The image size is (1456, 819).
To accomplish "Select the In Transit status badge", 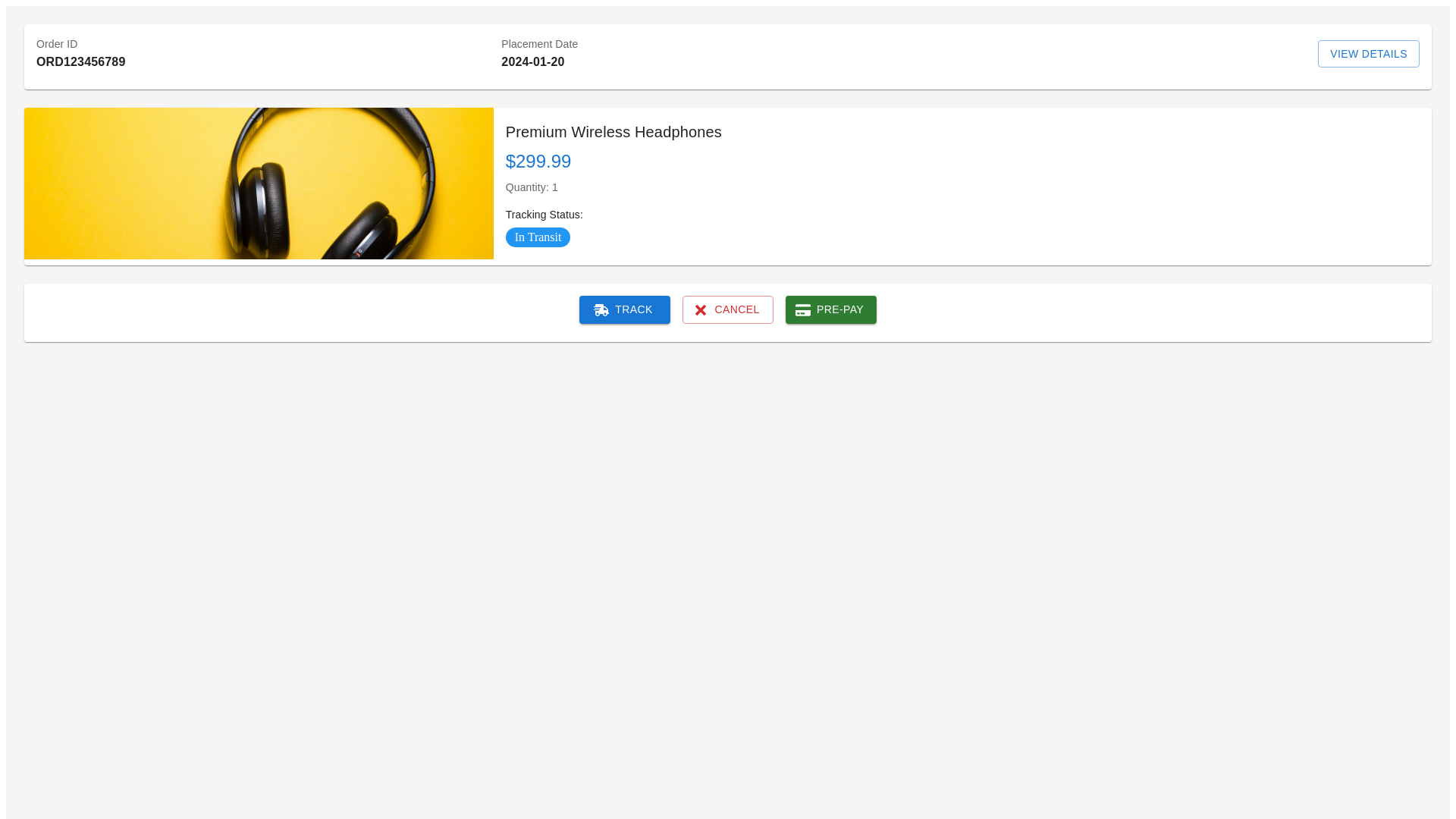I will tap(538, 237).
